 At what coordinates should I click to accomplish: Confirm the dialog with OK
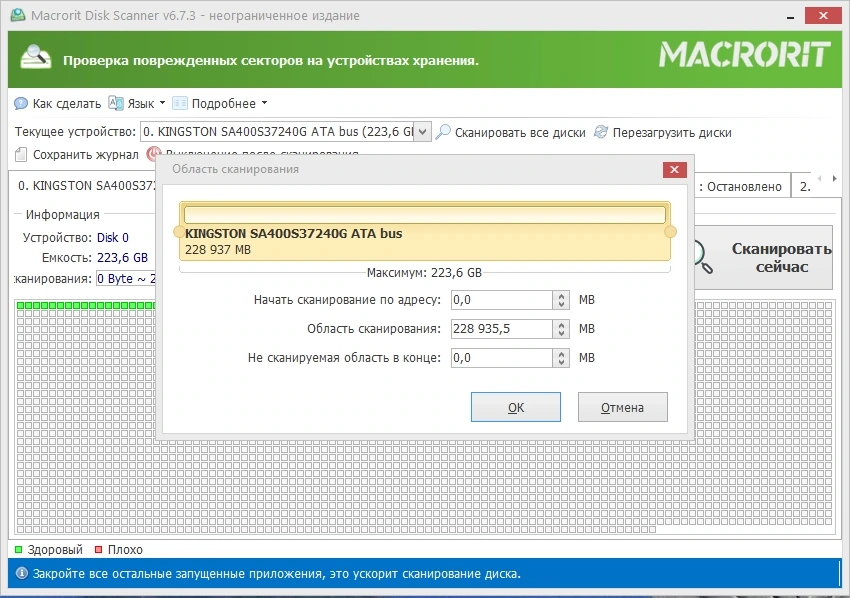516,407
